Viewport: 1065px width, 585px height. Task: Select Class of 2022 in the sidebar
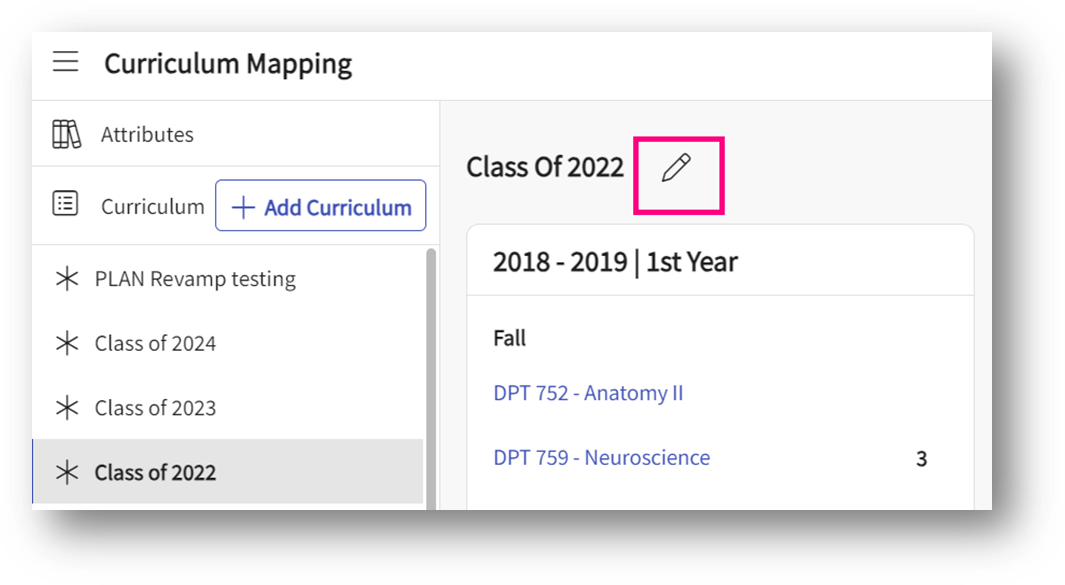(x=155, y=473)
